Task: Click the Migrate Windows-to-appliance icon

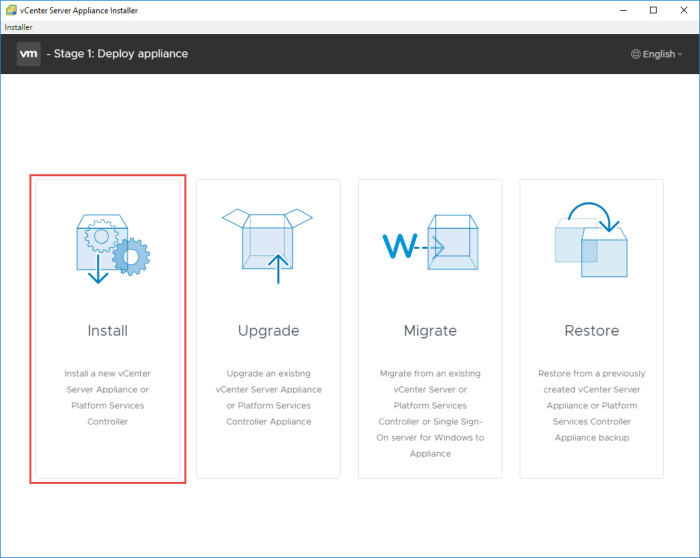Action: (x=430, y=243)
